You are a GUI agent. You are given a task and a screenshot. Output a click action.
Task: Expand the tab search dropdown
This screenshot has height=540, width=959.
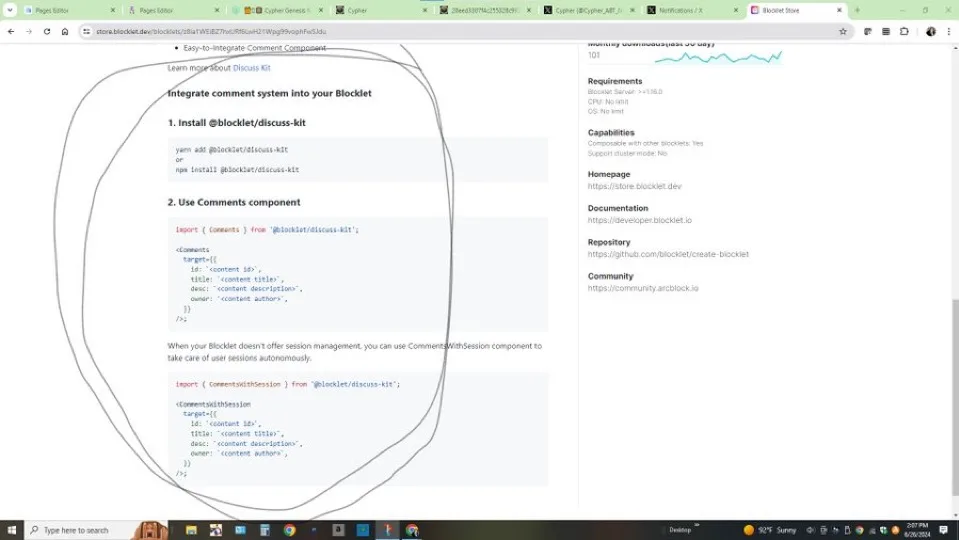[x=10, y=10]
